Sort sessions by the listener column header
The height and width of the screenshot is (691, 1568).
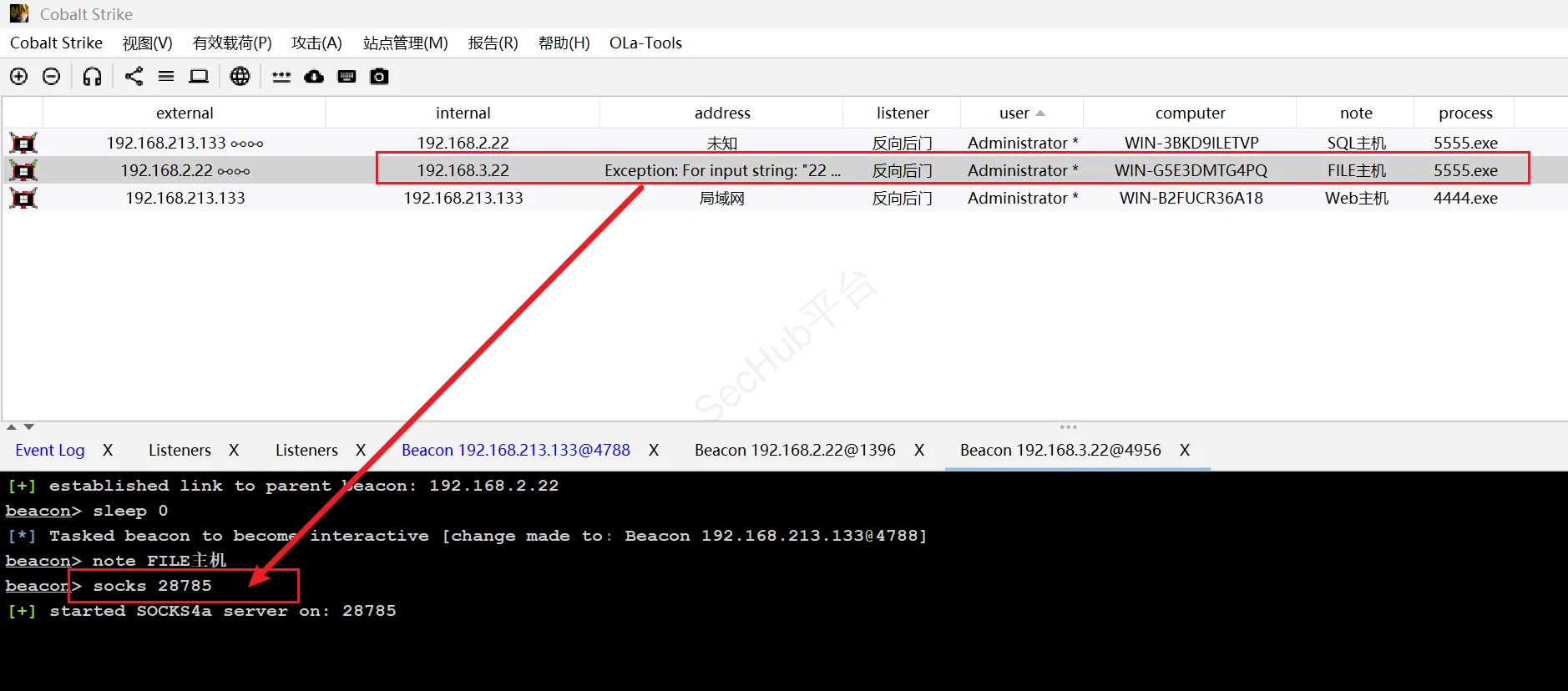[x=903, y=113]
